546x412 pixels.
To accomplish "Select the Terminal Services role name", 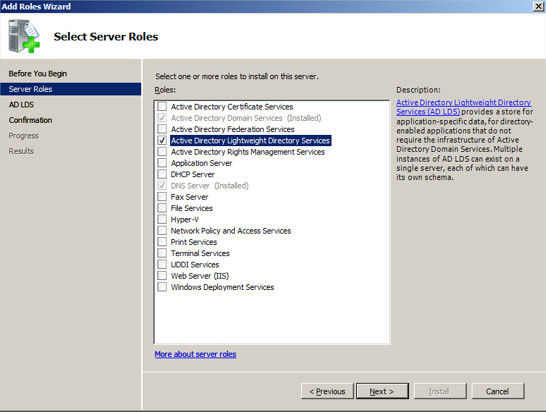I will (x=200, y=253).
